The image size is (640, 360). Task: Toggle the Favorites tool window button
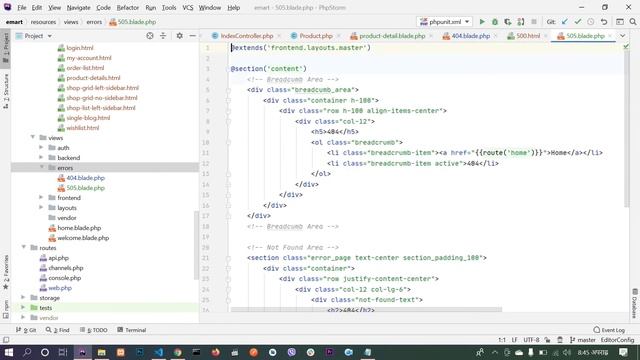pos(6,272)
